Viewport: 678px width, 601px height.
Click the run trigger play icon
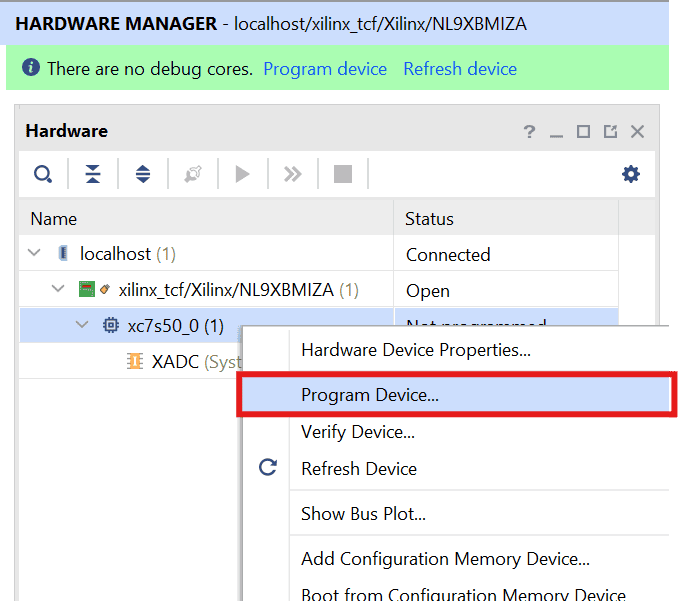pyautogui.click(x=242, y=174)
